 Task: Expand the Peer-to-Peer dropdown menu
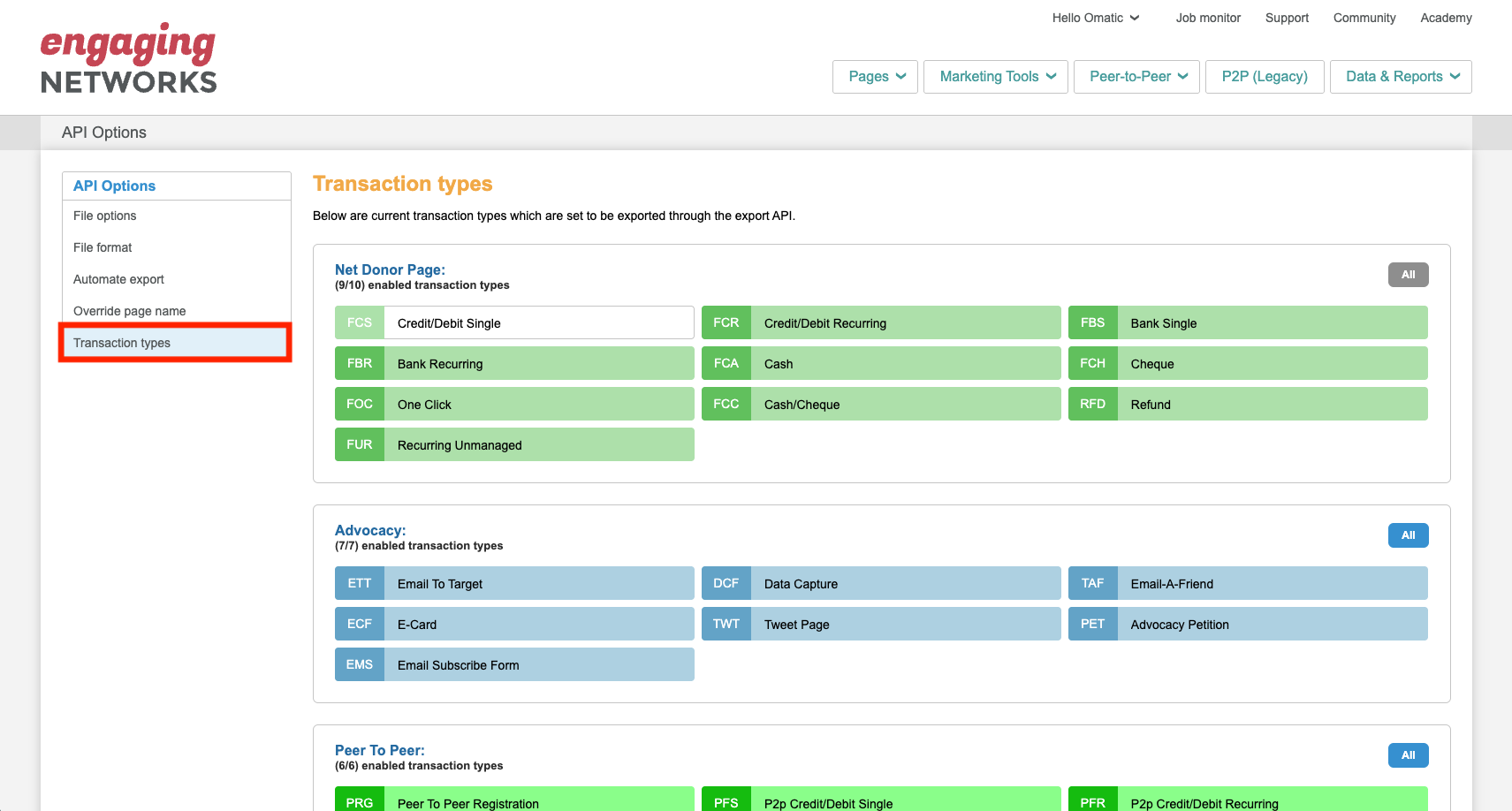(1136, 77)
